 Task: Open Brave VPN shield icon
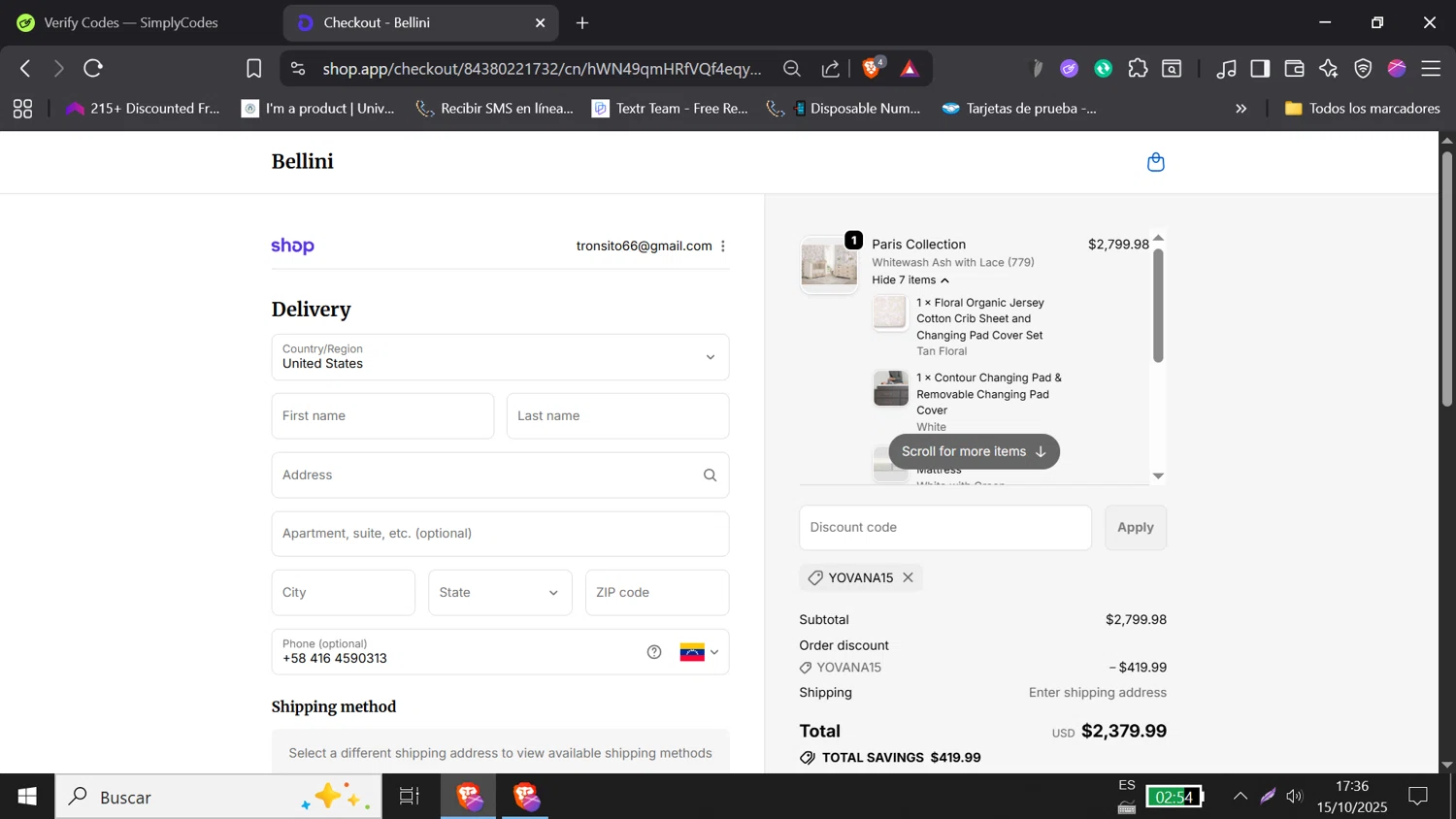click(x=1363, y=68)
